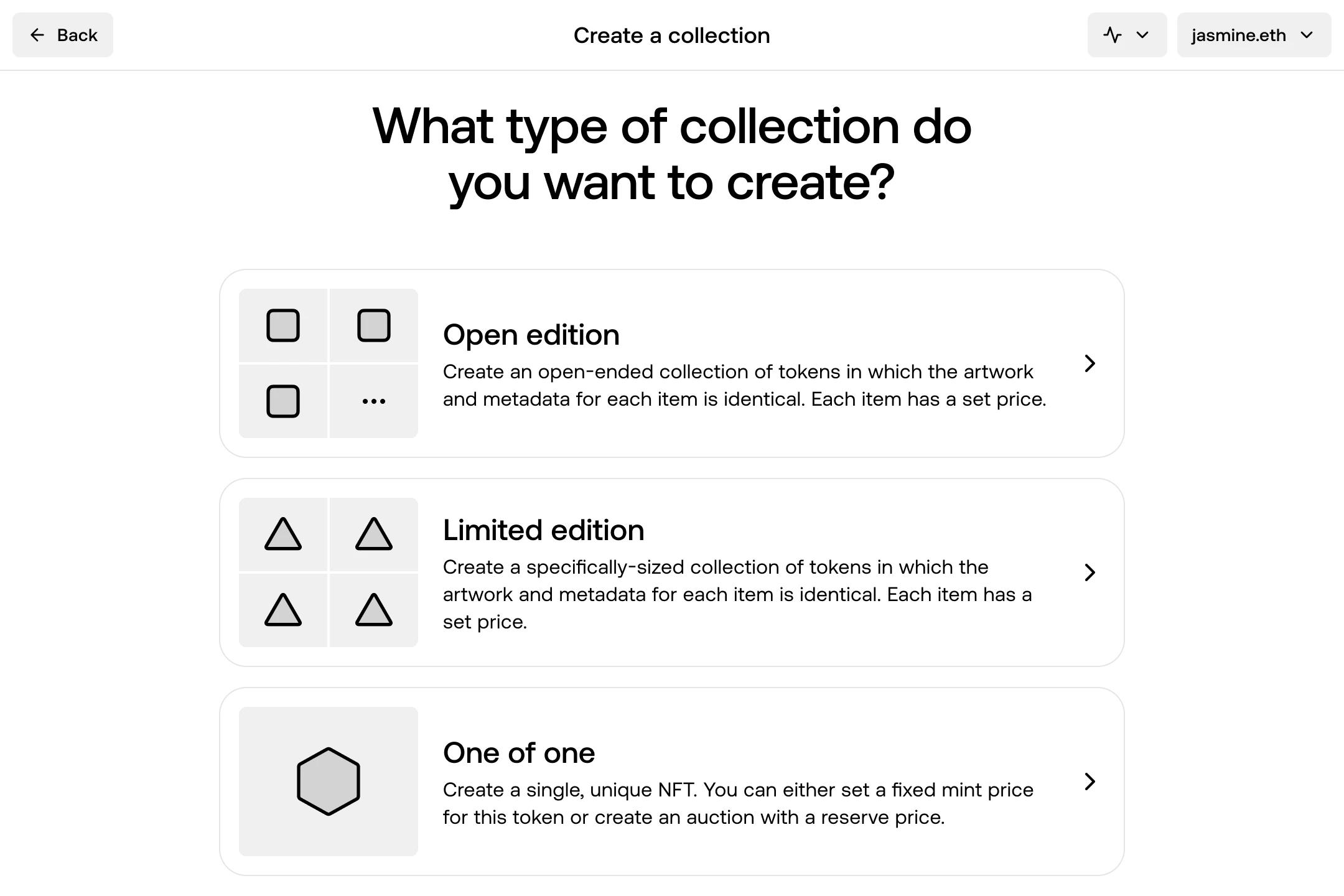Open the One of one chevron arrow
1344x896 pixels.
tap(1090, 782)
